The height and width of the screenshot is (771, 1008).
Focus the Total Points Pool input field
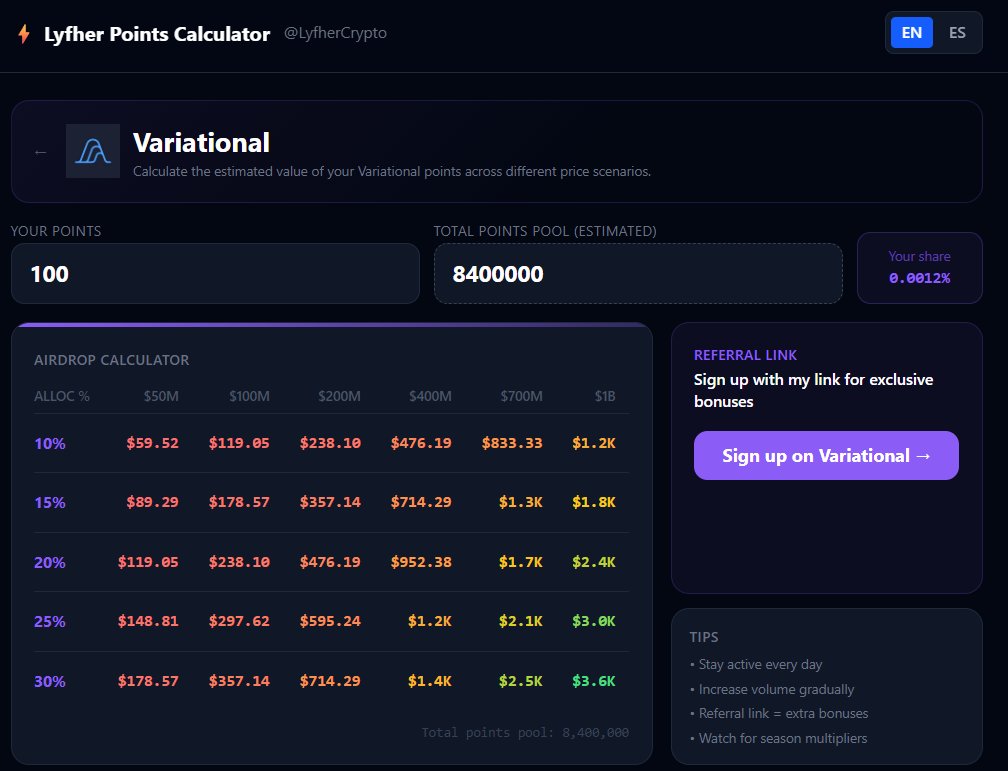tap(638, 273)
